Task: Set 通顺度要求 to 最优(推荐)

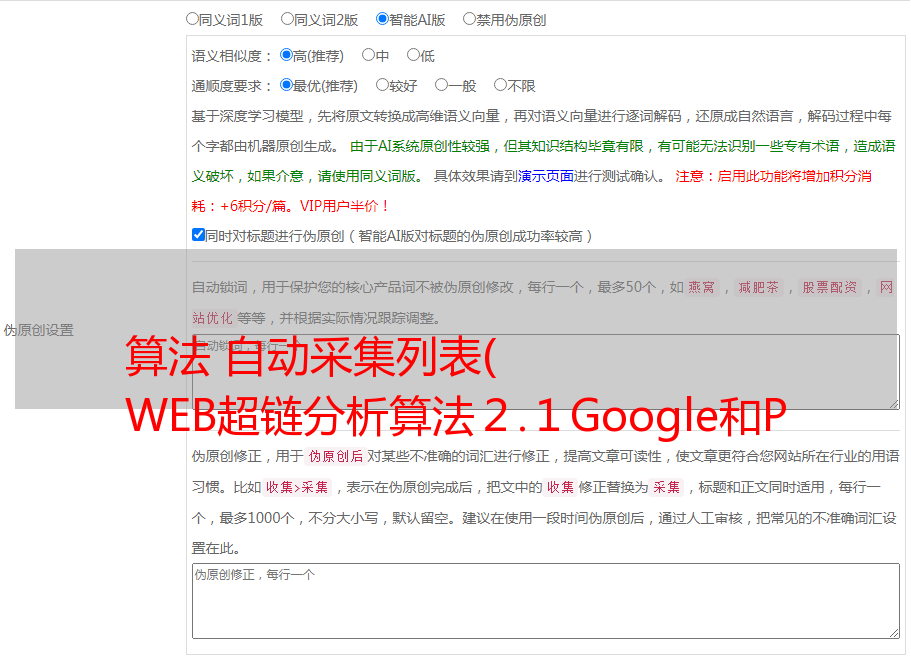Action: 286,85
